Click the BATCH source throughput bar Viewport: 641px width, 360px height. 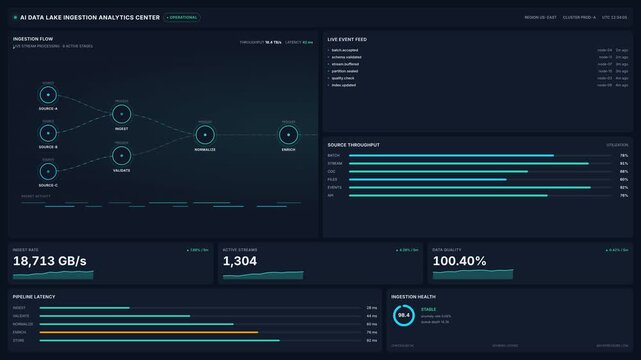(x=480, y=156)
